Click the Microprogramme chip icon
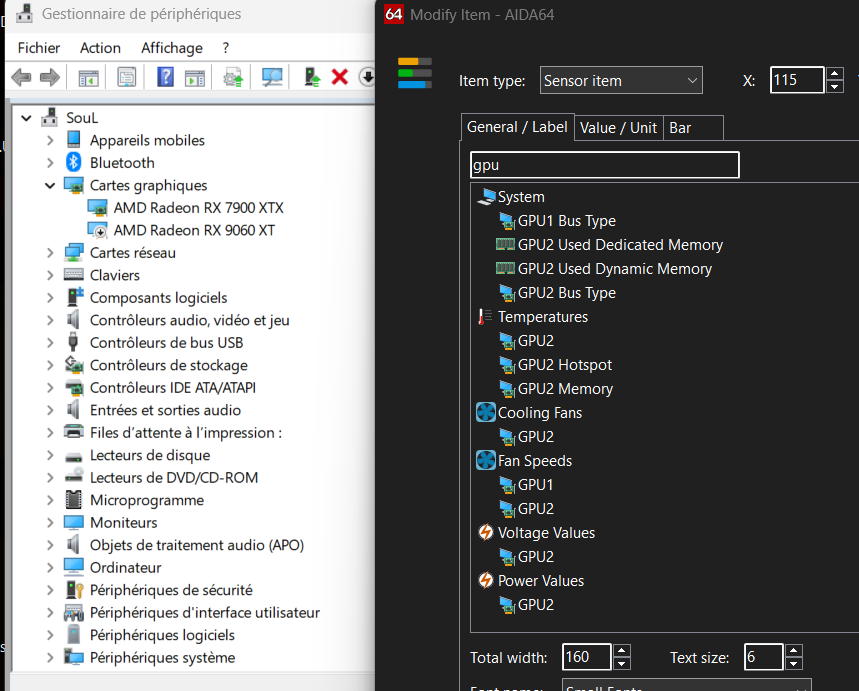This screenshot has height=691, width=859. click(73, 500)
